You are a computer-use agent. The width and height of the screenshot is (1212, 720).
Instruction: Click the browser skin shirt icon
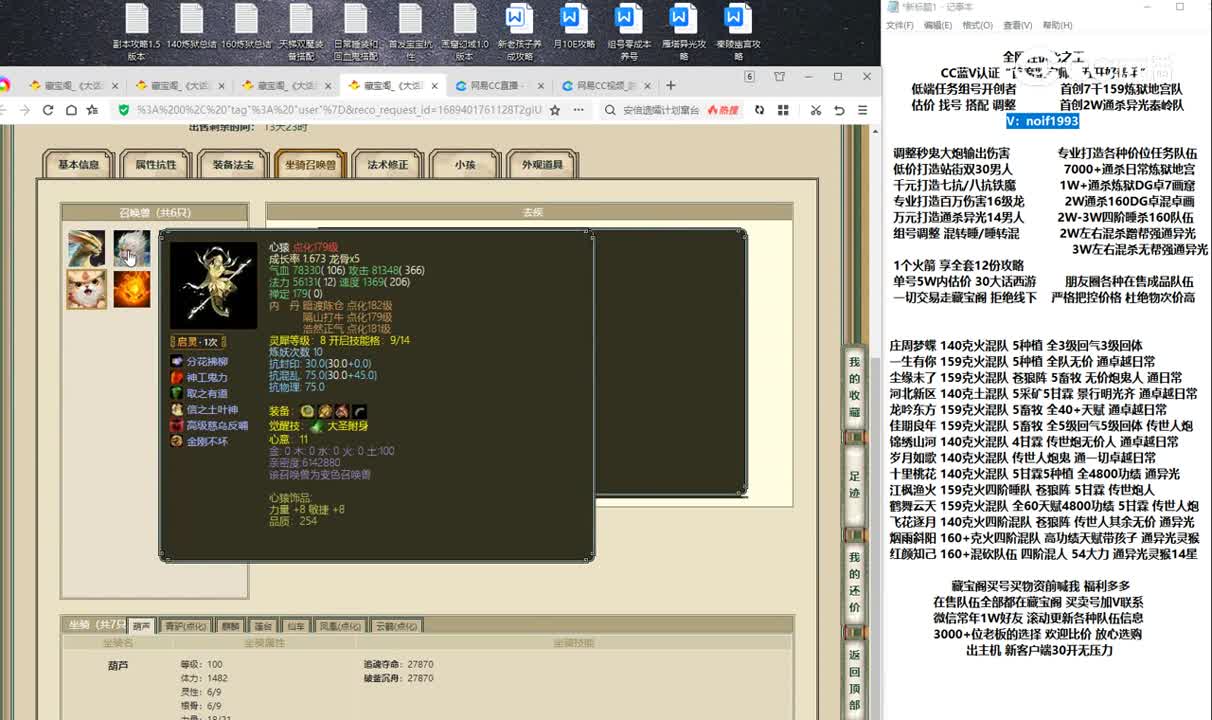pos(780,77)
